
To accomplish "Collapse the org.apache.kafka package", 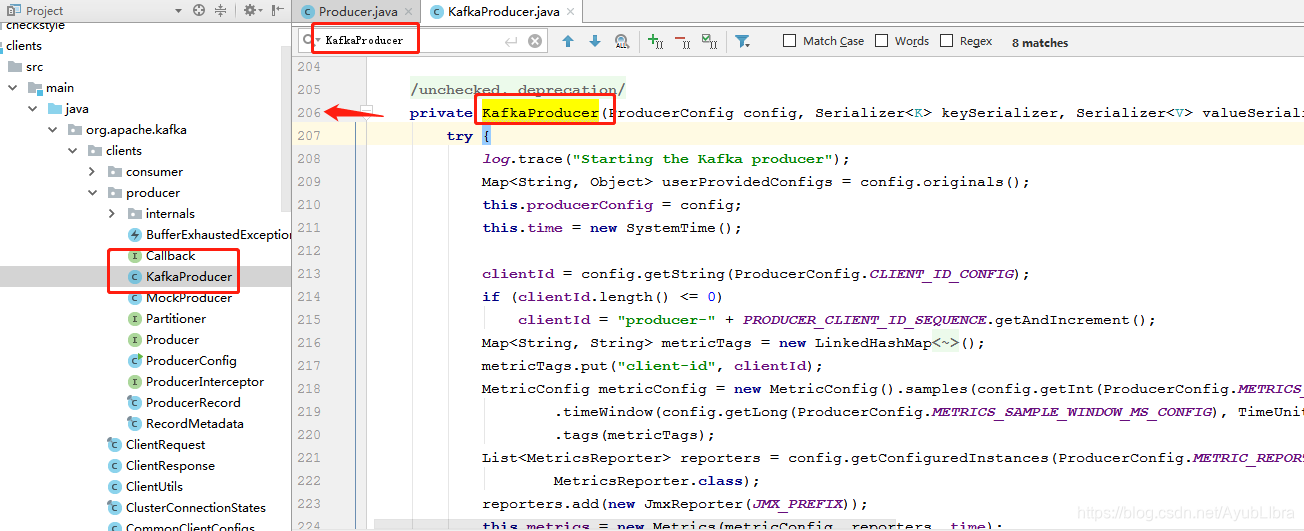I will pyautogui.click(x=53, y=130).
